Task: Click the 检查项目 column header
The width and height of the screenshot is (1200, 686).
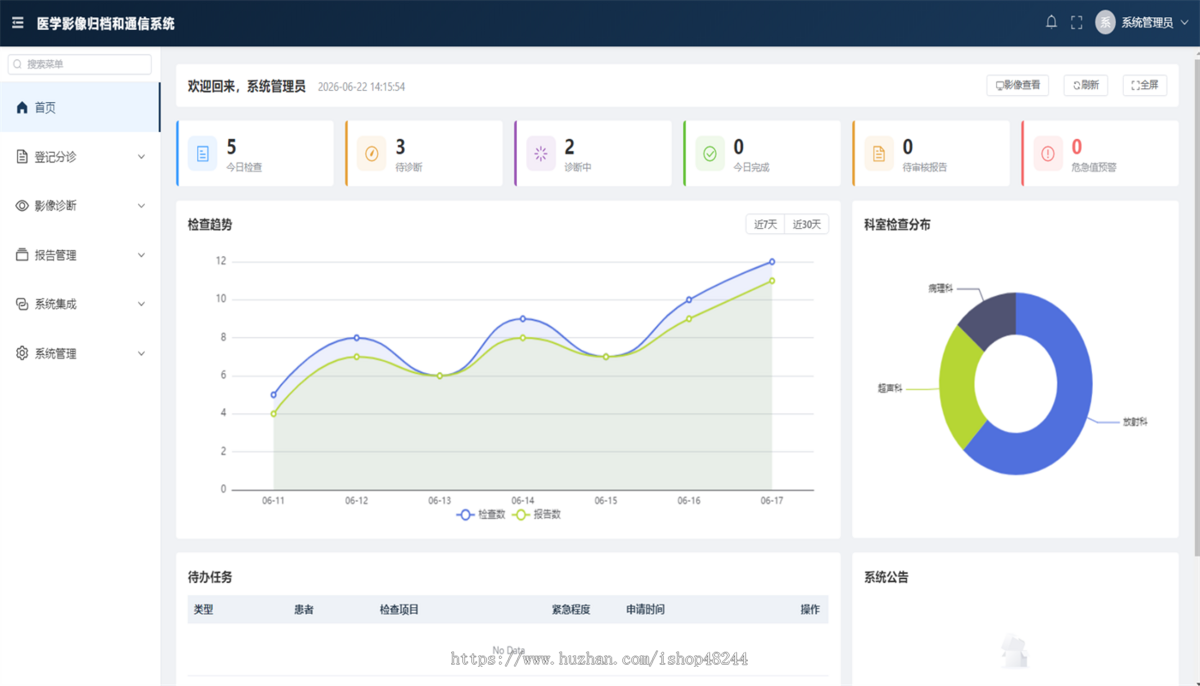Action: [399, 609]
